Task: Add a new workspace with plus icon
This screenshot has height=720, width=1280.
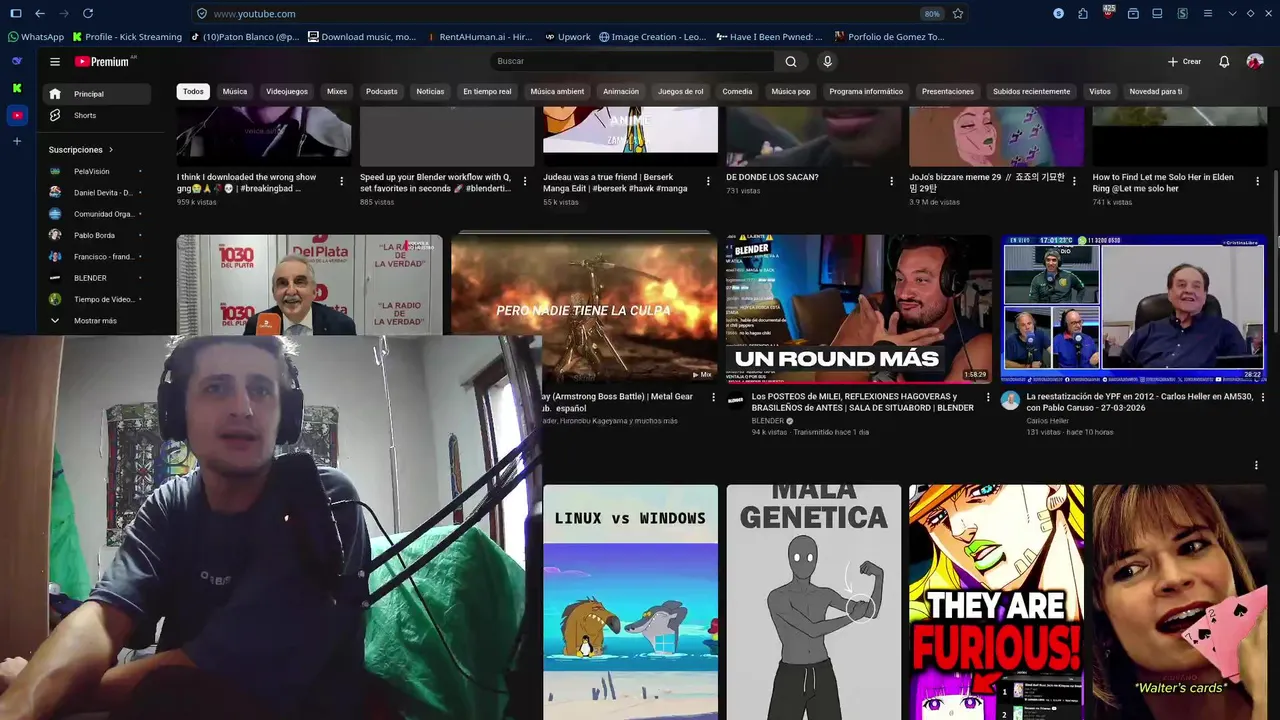Action: click(17, 141)
